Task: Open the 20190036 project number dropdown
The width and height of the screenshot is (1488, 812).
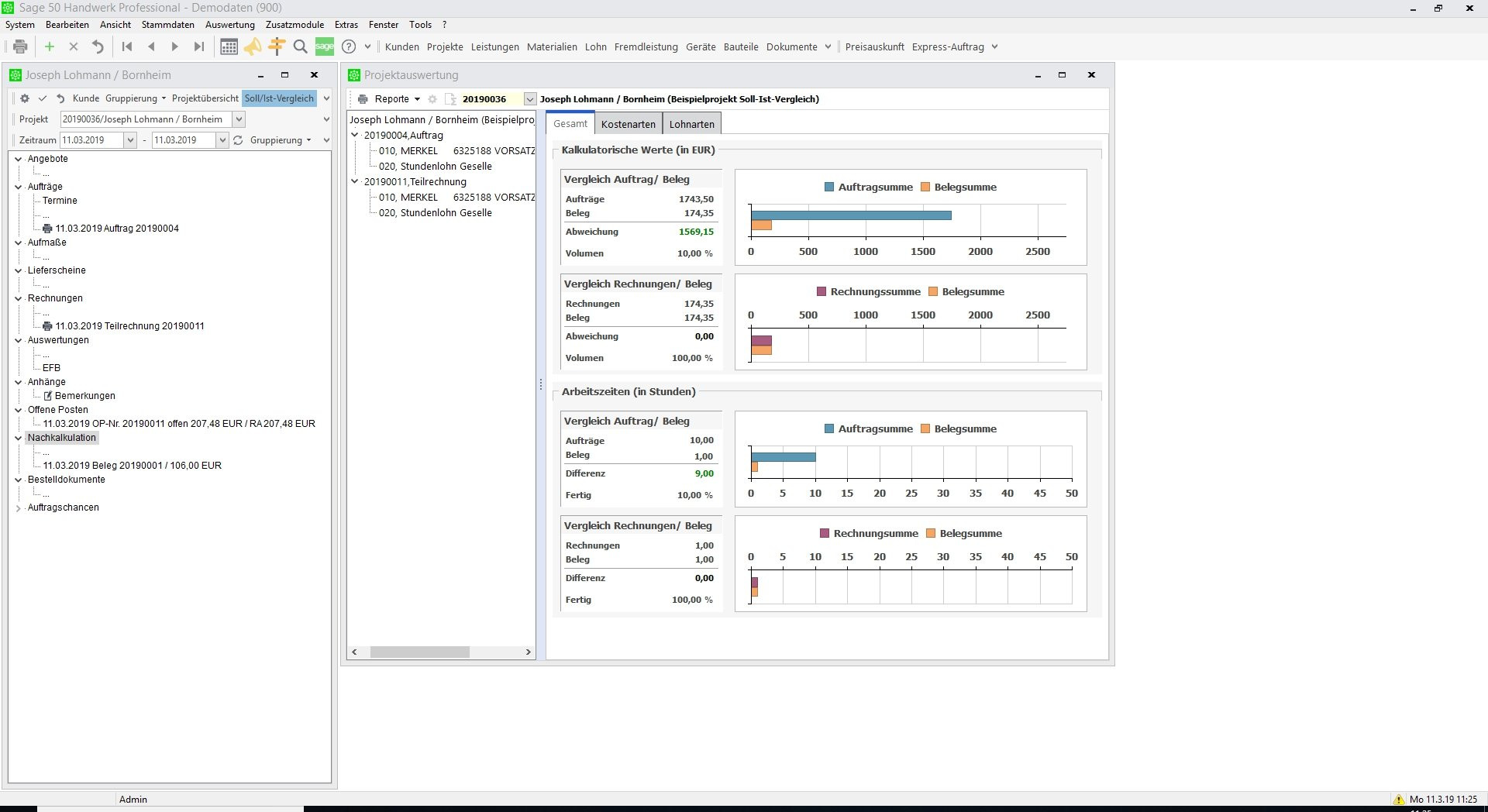Action: pyautogui.click(x=530, y=99)
